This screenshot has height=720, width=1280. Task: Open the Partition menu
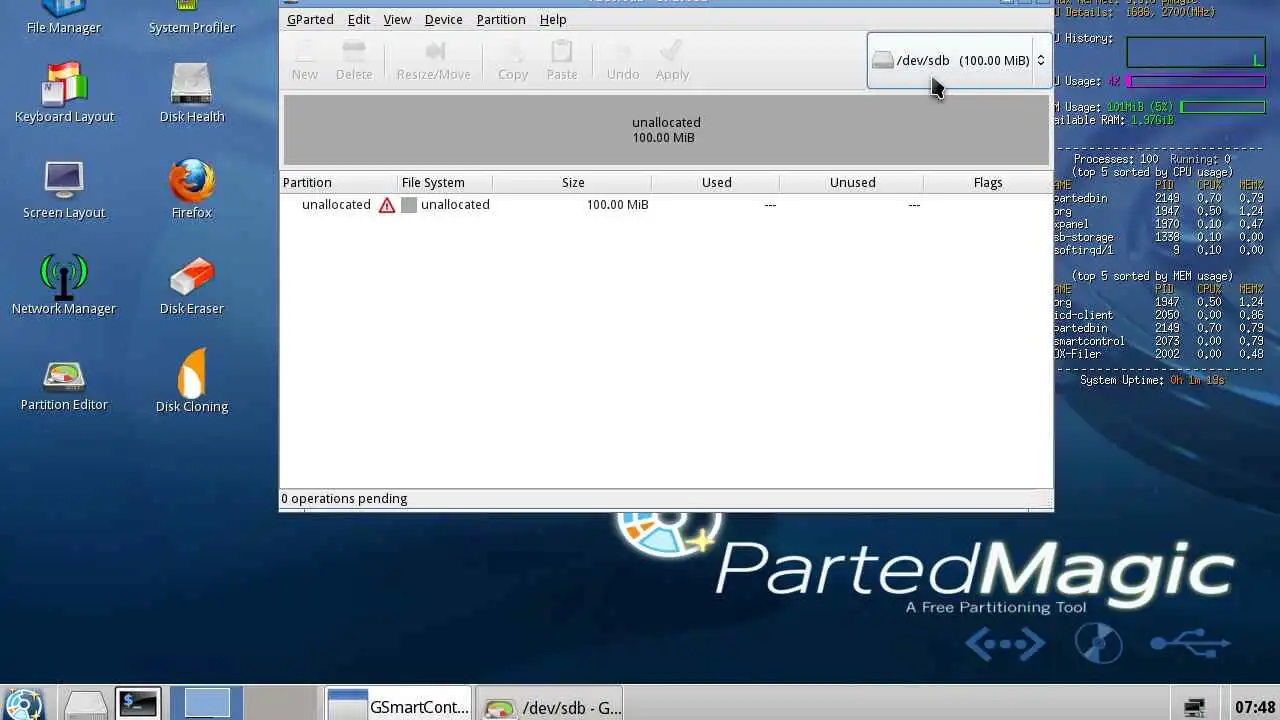[501, 19]
